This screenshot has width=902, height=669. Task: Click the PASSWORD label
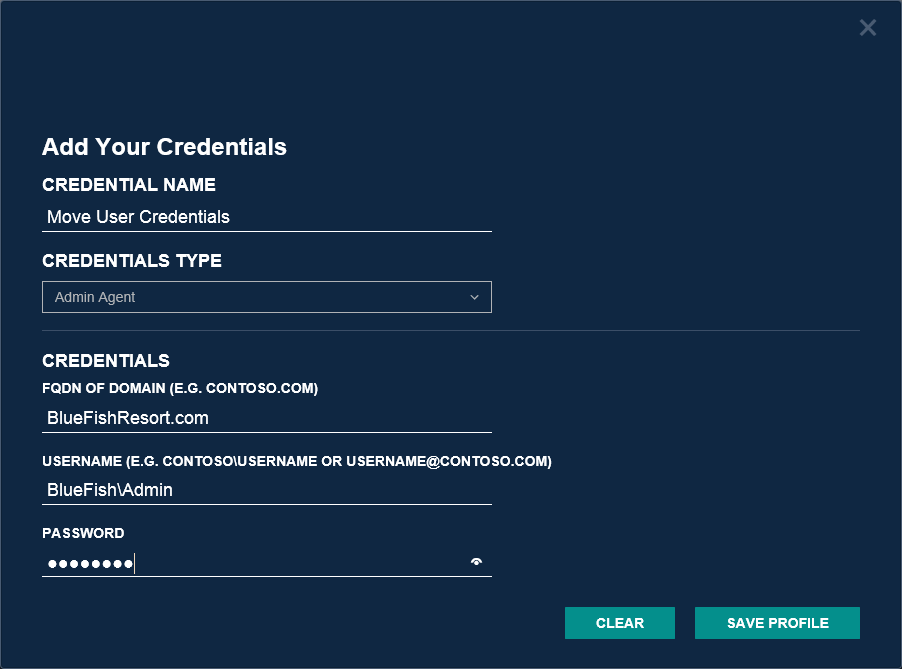[83, 533]
